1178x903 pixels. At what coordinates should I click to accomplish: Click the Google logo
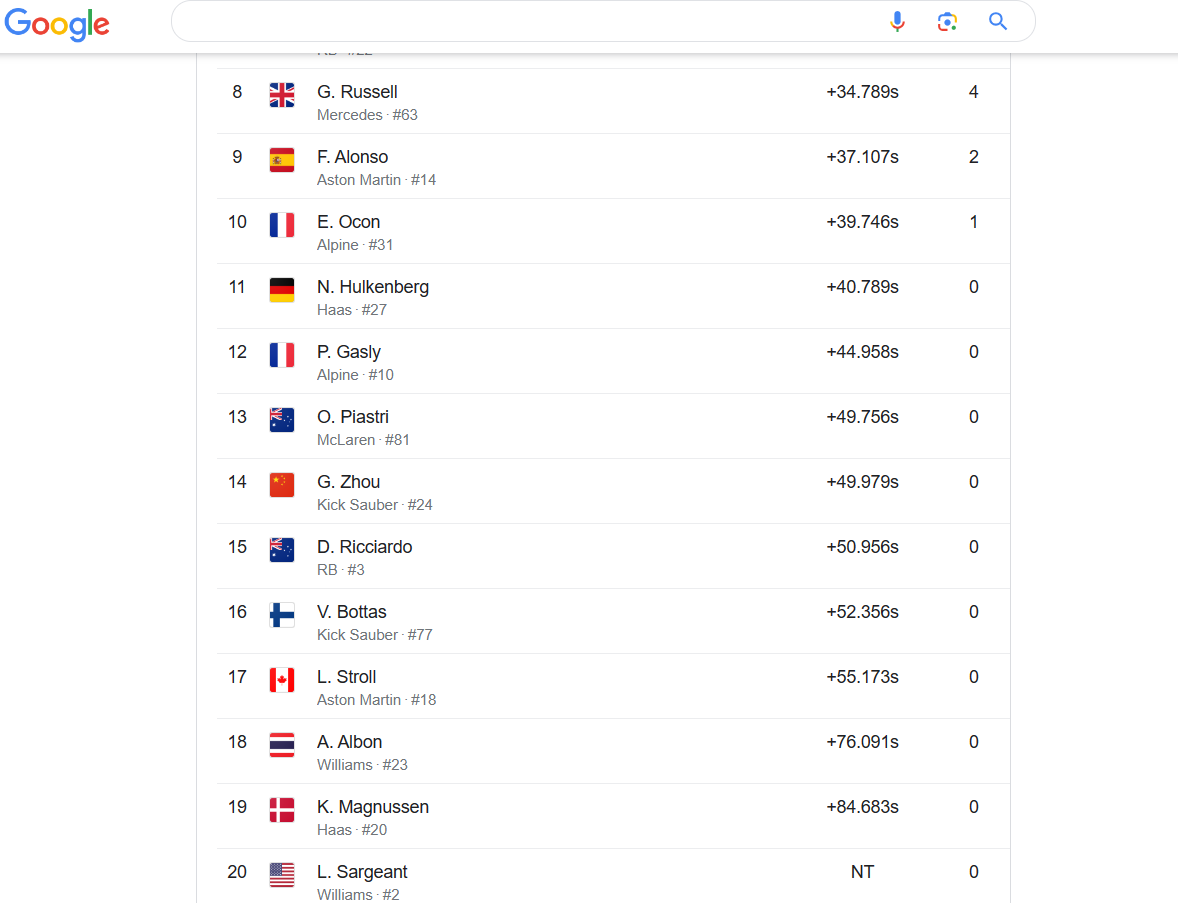coord(57,23)
